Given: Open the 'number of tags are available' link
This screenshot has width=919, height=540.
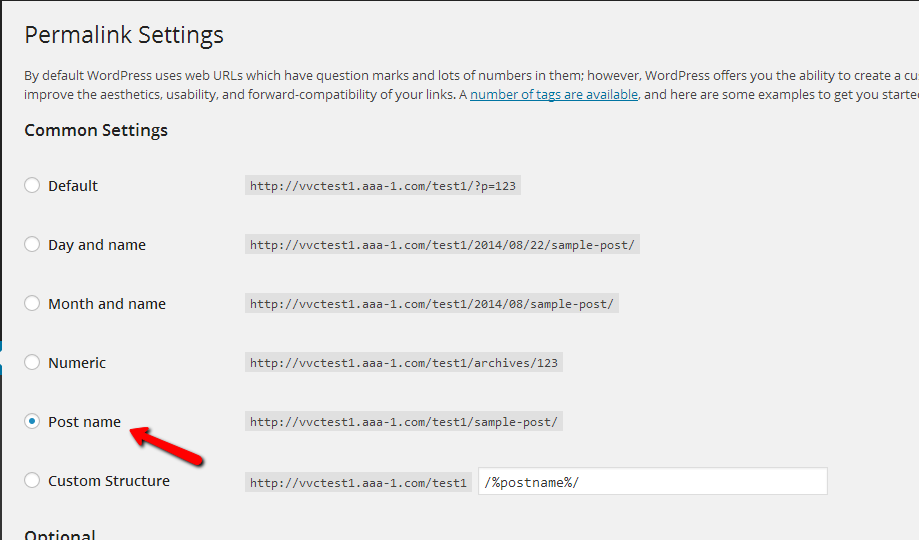Looking at the screenshot, I should click(x=554, y=94).
